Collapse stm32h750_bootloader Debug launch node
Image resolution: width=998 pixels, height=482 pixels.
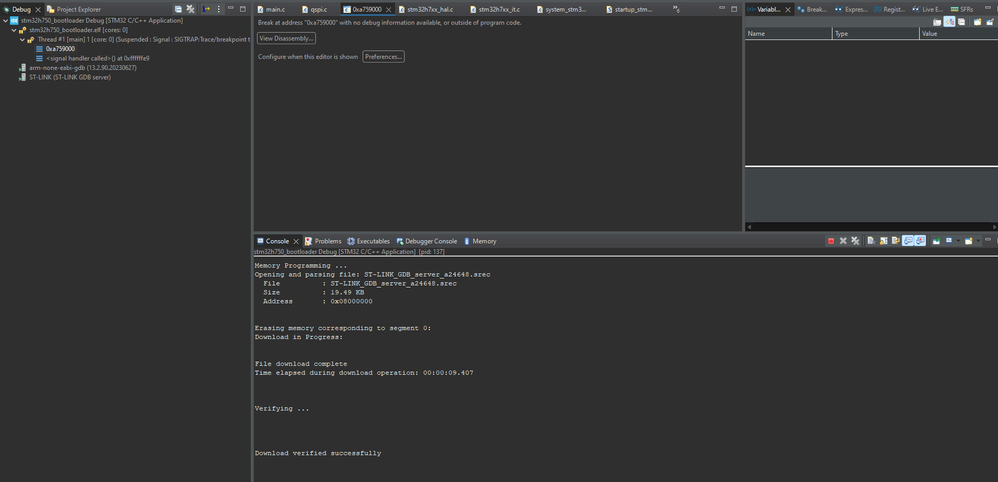[6, 21]
